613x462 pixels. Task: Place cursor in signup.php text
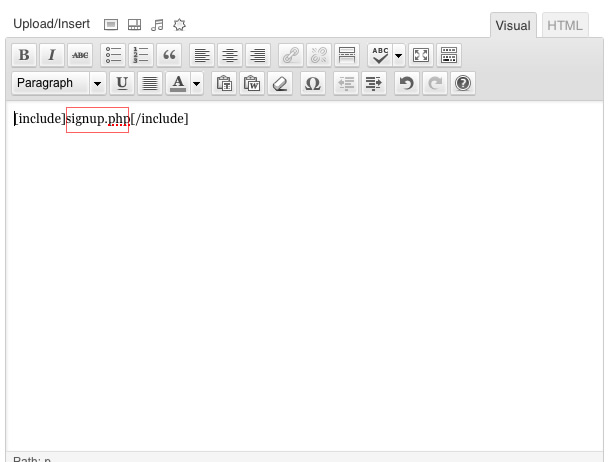98,119
